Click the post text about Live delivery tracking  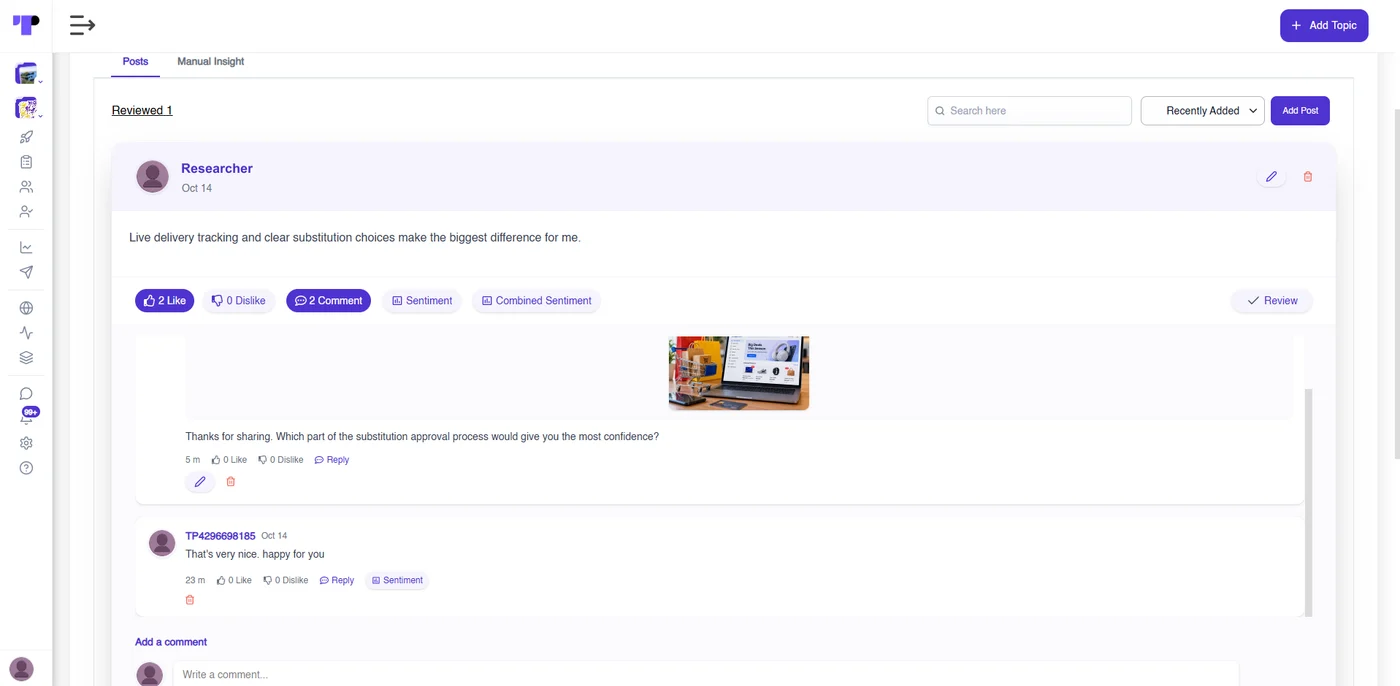click(x=355, y=238)
